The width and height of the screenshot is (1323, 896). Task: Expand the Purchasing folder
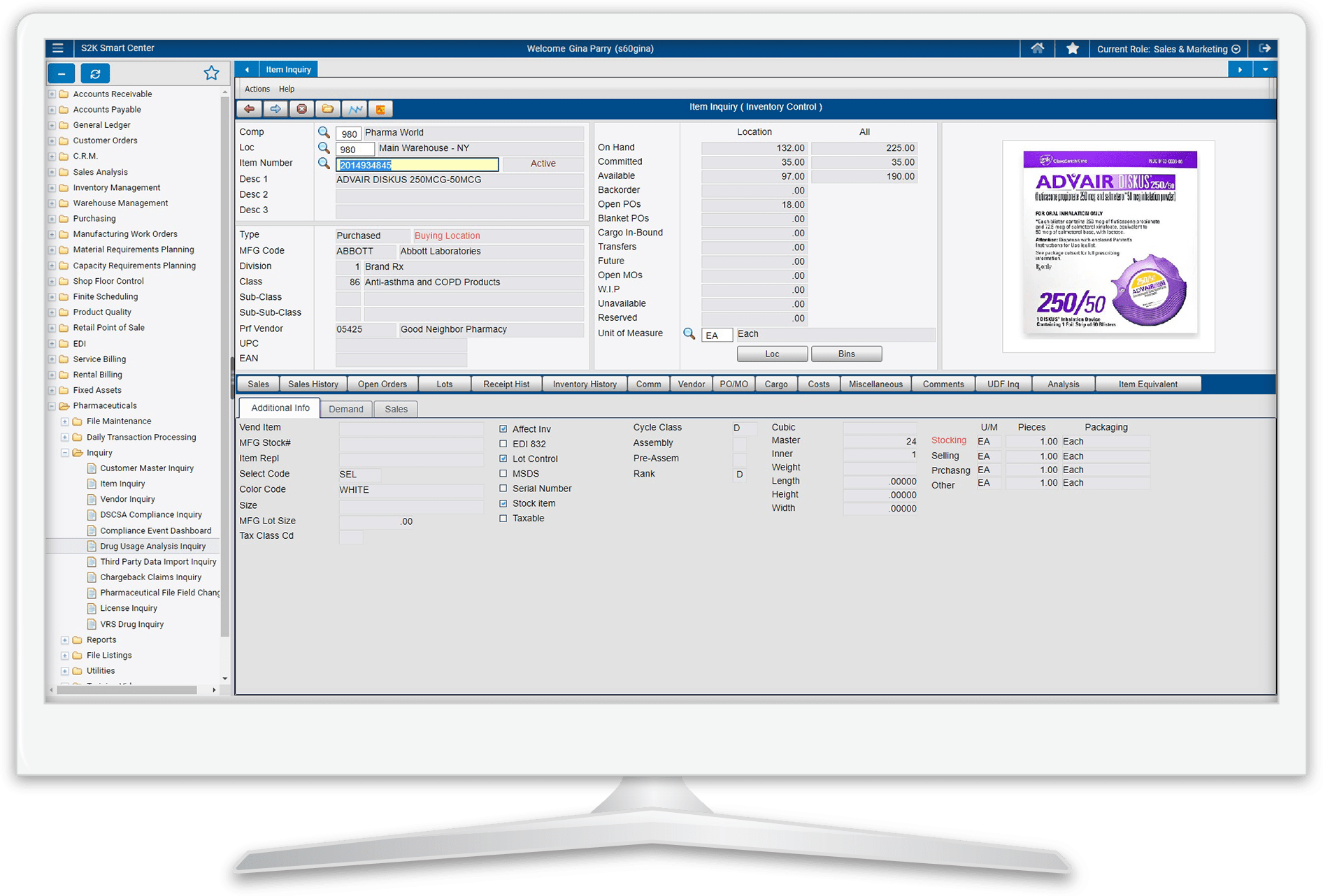click(x=52, y=219)
